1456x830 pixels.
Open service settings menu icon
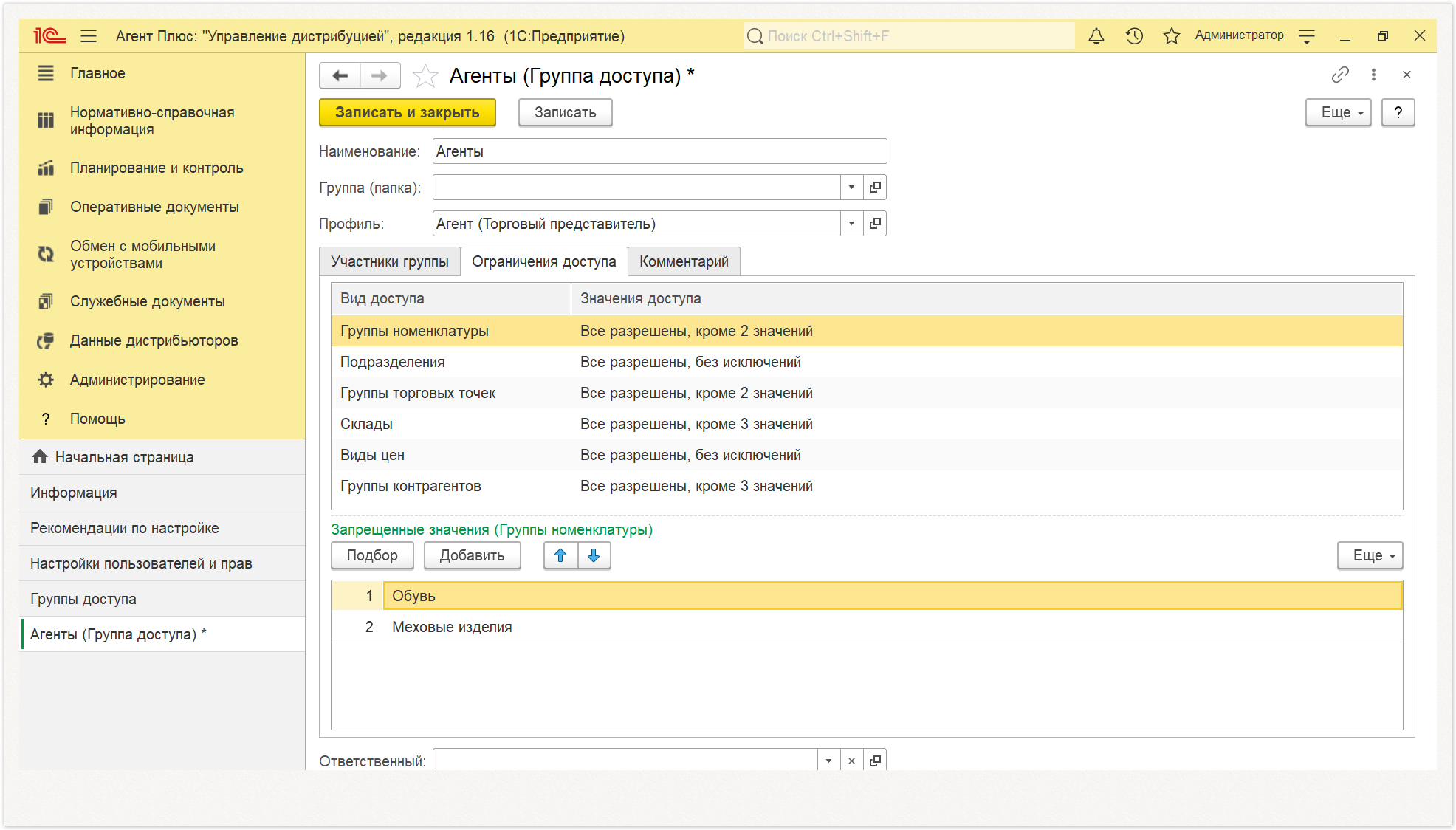point(1307,35)
